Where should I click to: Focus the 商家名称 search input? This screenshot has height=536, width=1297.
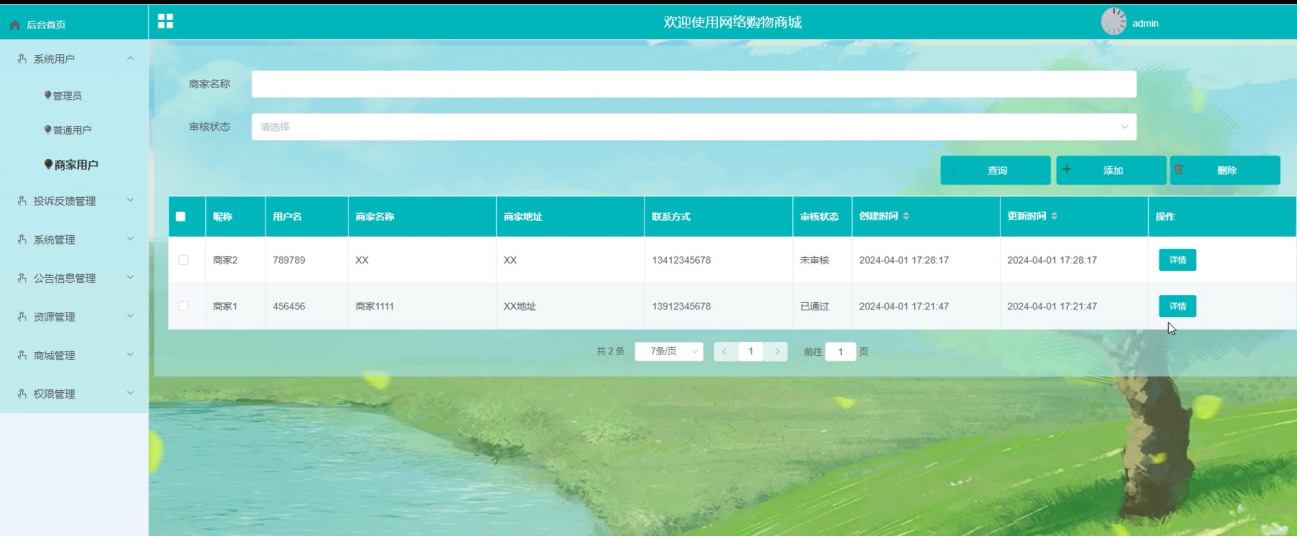[694, 84]
